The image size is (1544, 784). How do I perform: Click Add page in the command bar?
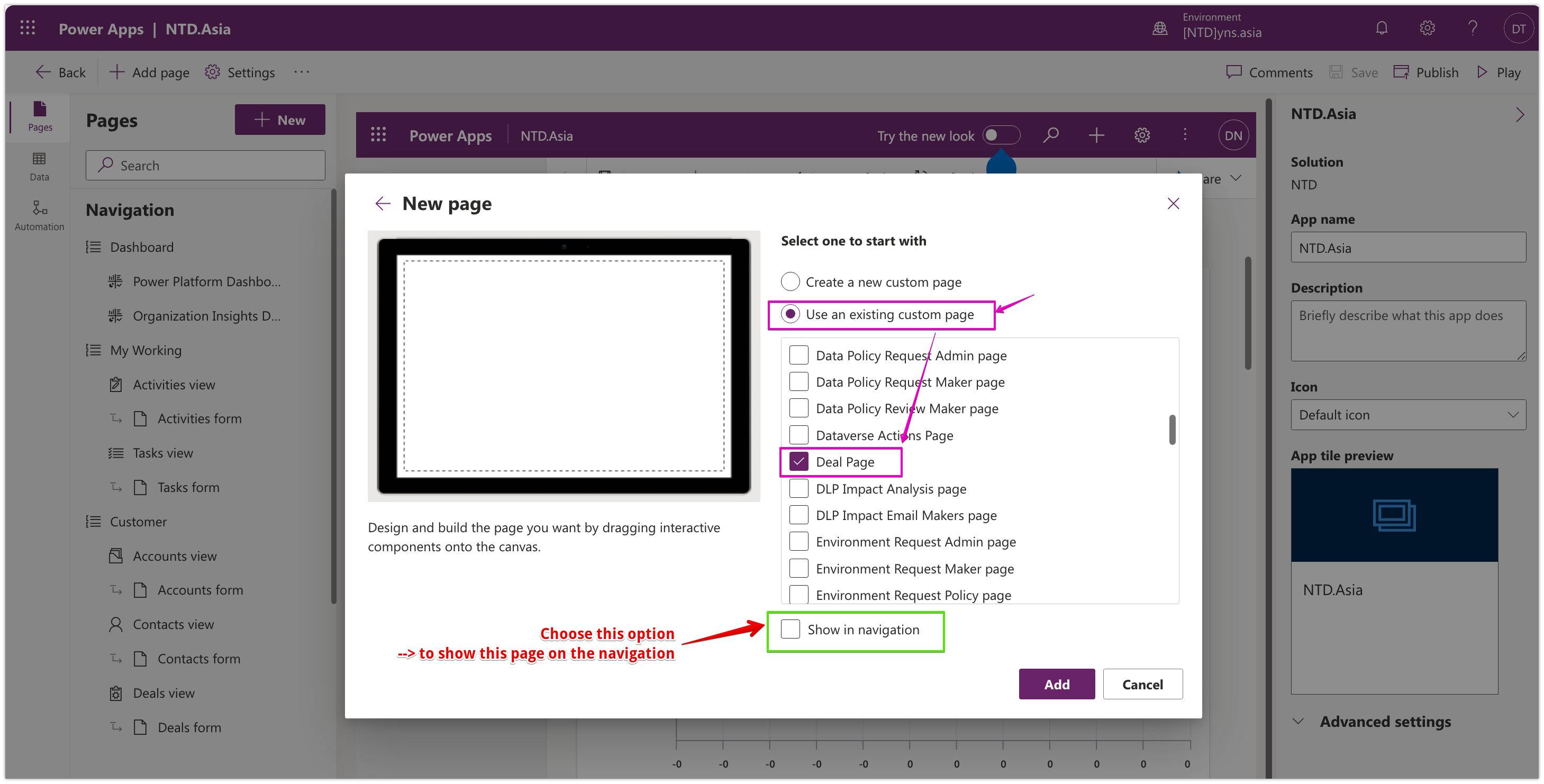pyautogui.click(x=150, y=72)
